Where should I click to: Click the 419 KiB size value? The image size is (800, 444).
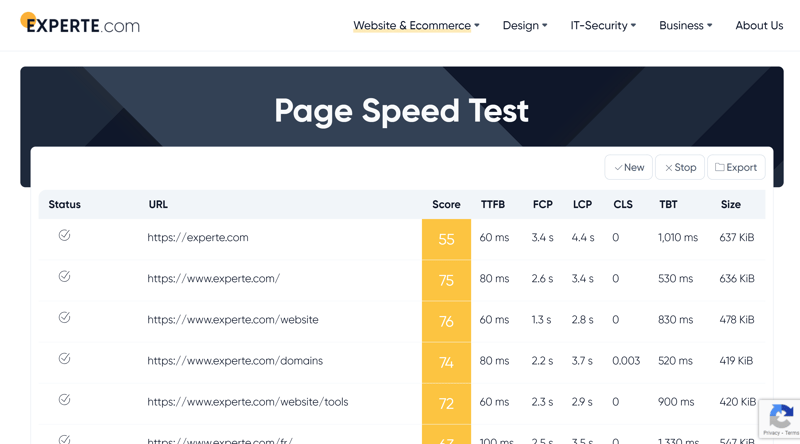736,361
